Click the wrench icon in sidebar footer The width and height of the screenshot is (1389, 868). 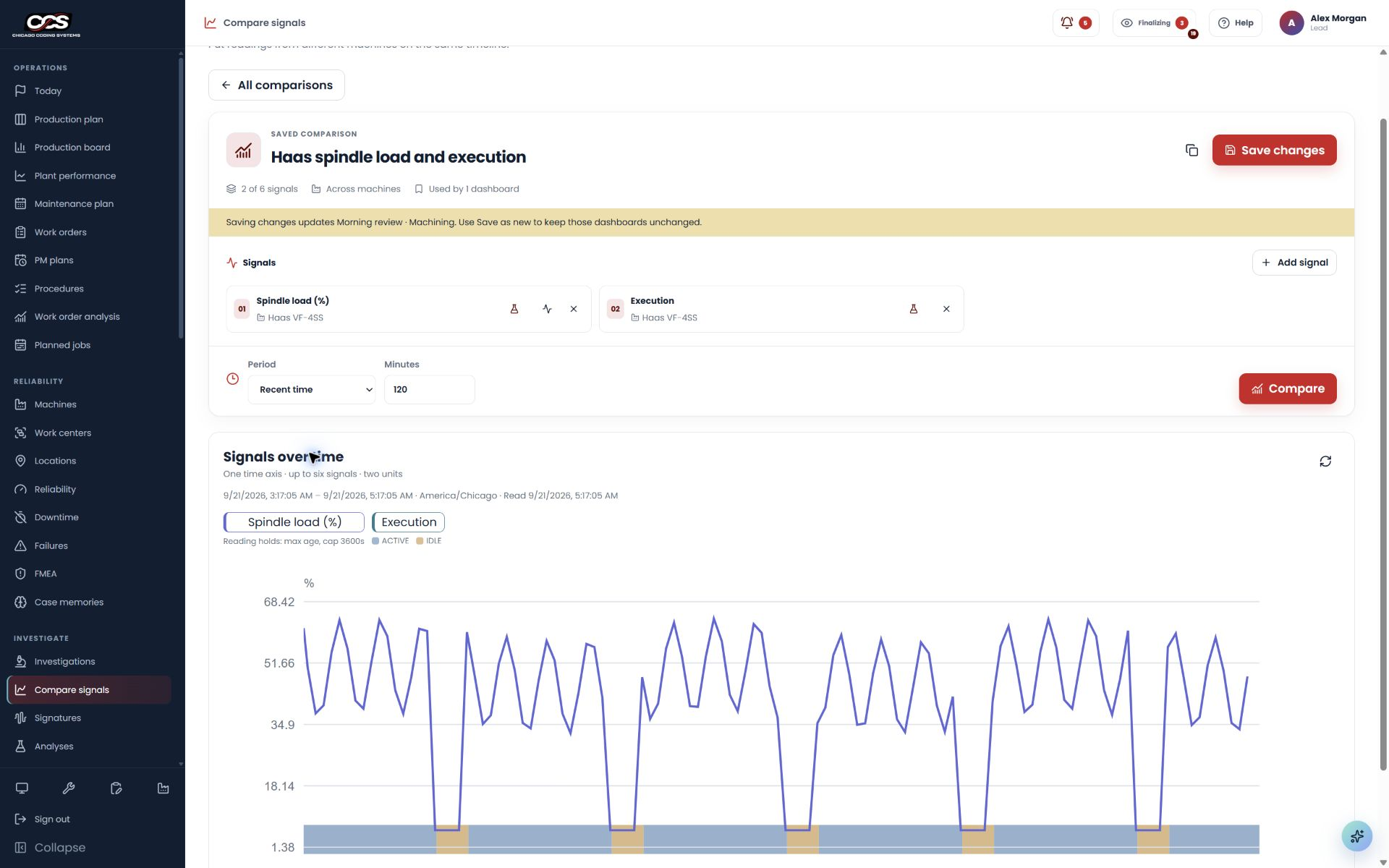[69, 788]
